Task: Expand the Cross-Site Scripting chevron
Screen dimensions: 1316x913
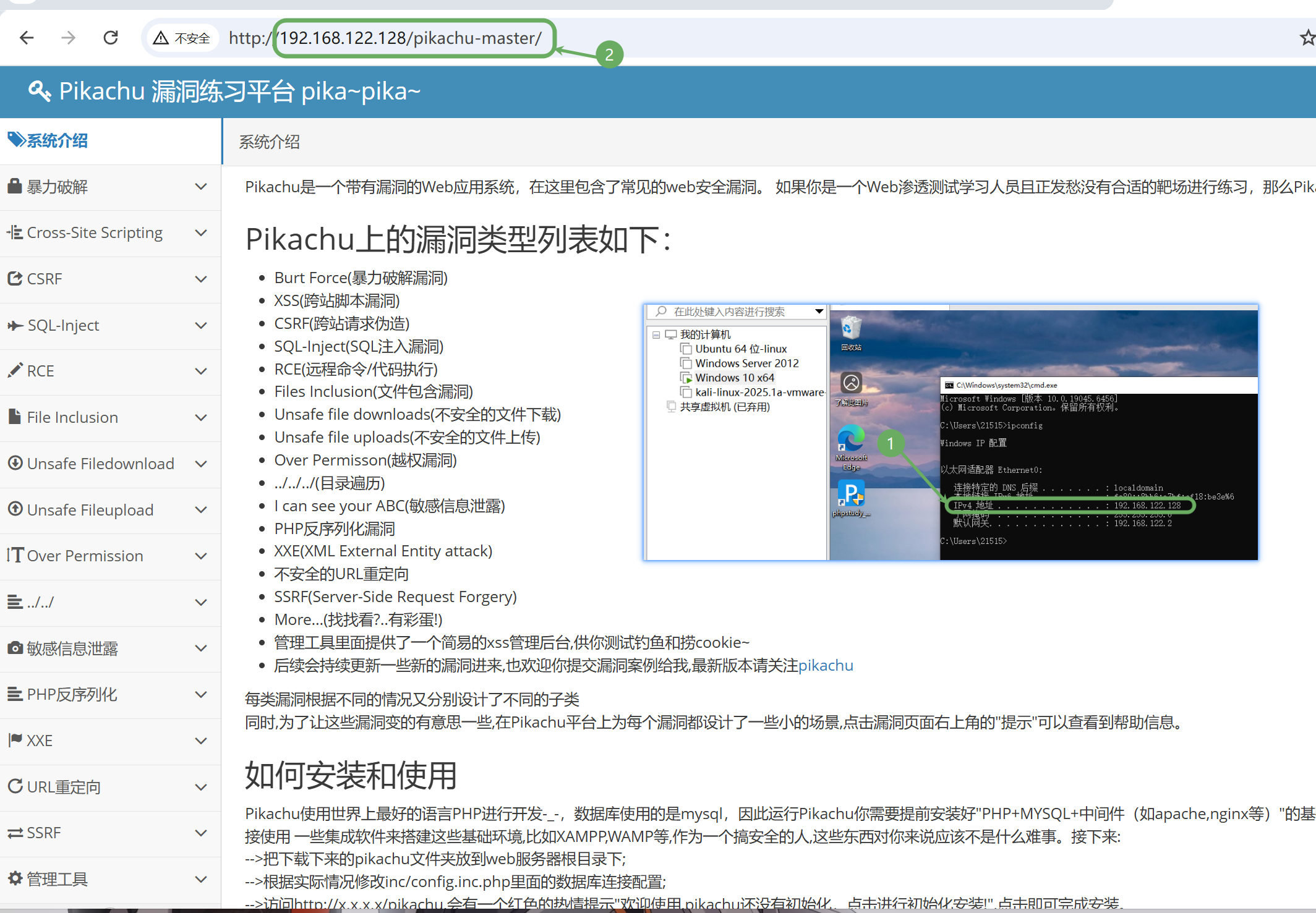Action: [201, 232]
